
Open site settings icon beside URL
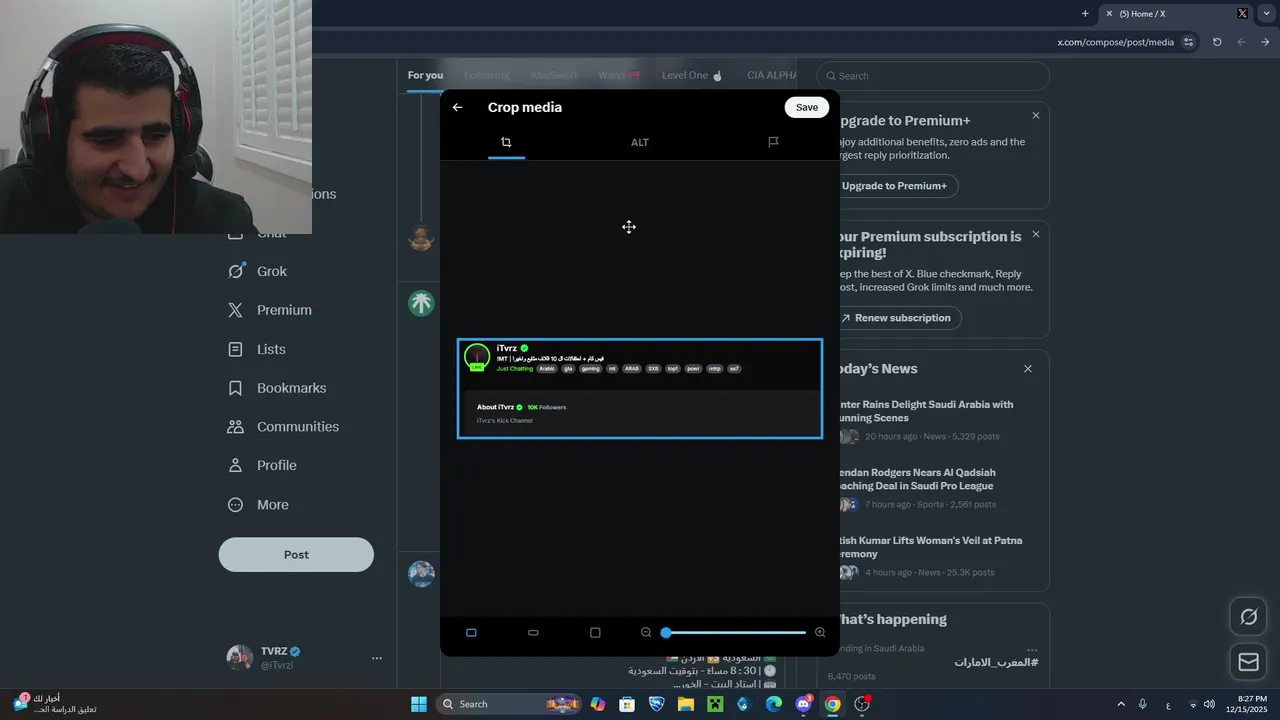[1188, 42]
